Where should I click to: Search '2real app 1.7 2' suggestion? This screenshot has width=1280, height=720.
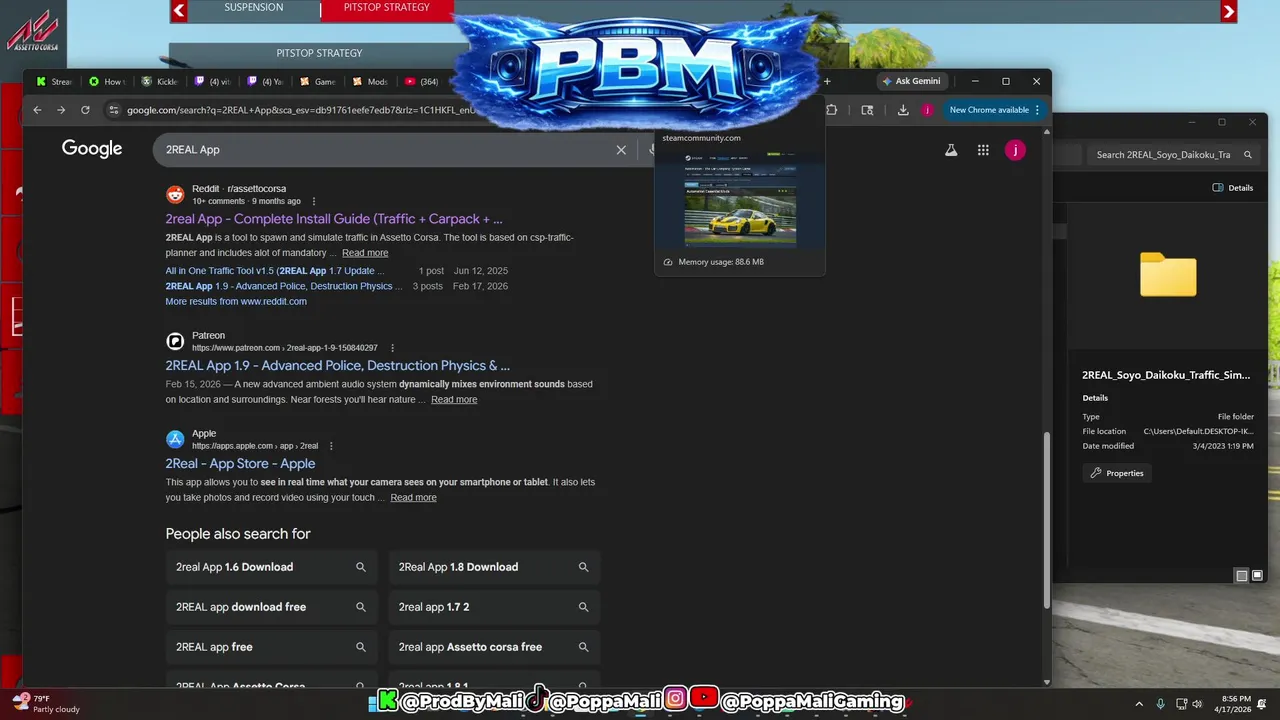(494, 607)
